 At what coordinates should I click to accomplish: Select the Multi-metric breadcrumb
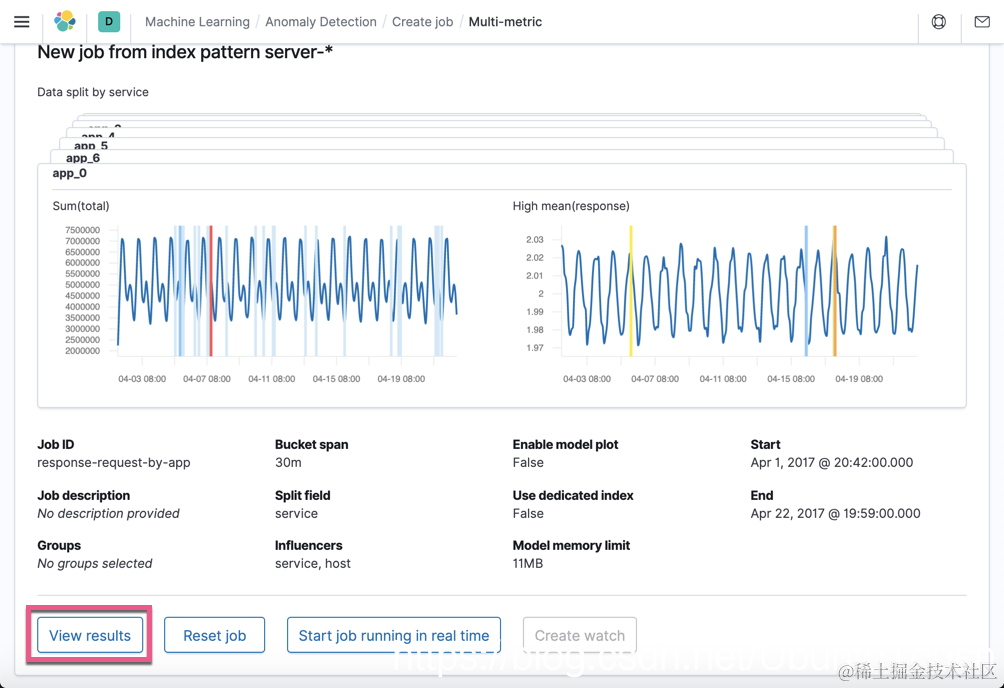[x=505, y=22]
